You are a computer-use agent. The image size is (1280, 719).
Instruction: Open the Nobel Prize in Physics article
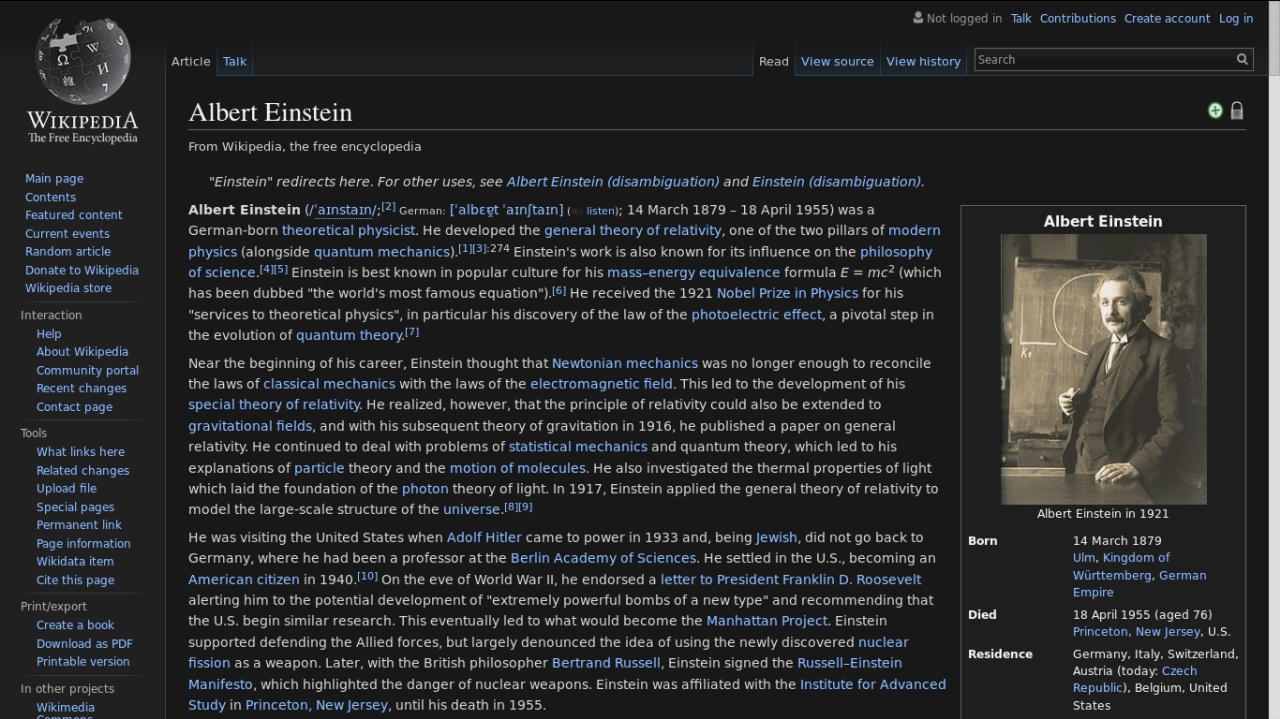[787, 293]
